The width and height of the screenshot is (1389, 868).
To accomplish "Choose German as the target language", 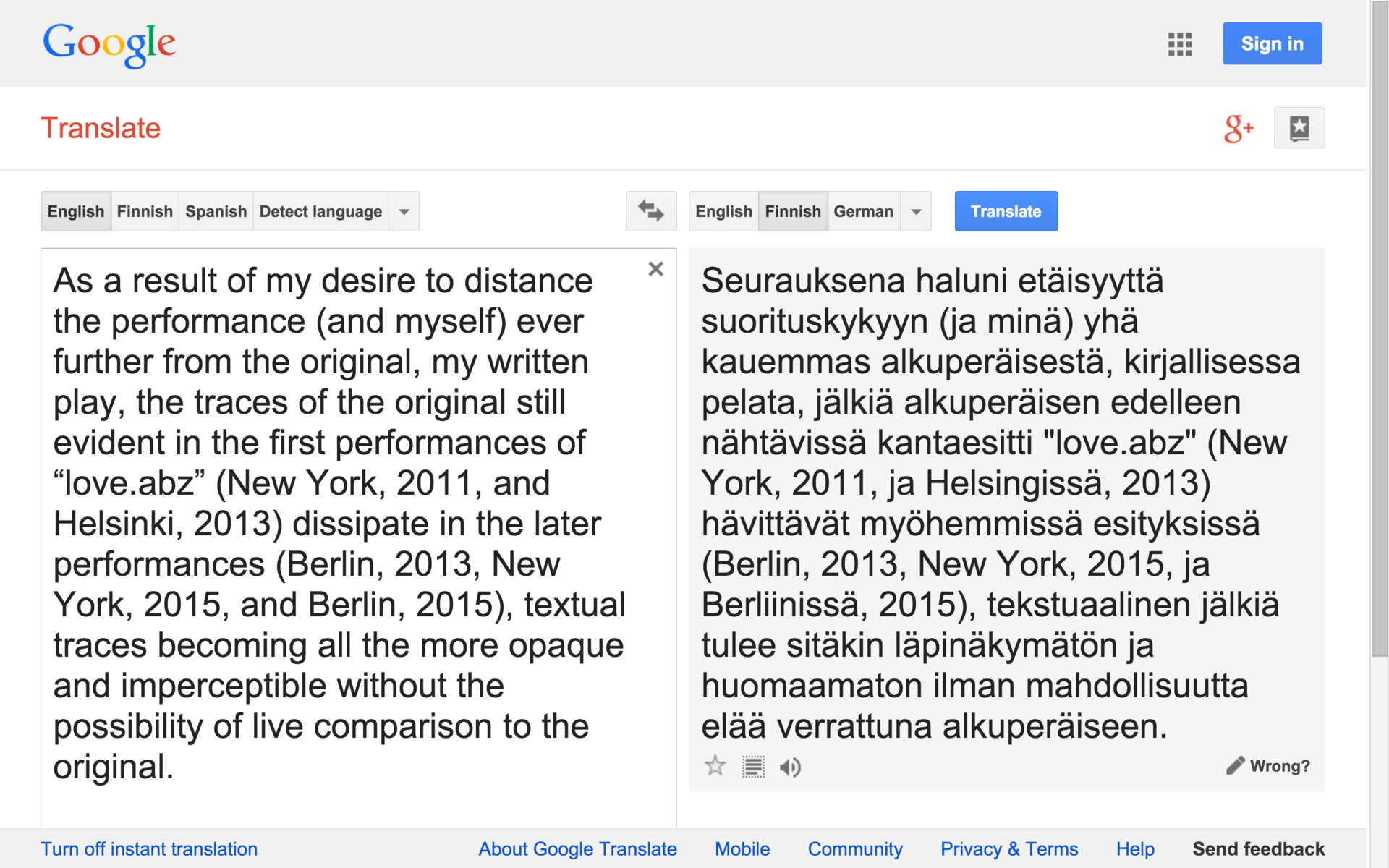I will point(863,211).
